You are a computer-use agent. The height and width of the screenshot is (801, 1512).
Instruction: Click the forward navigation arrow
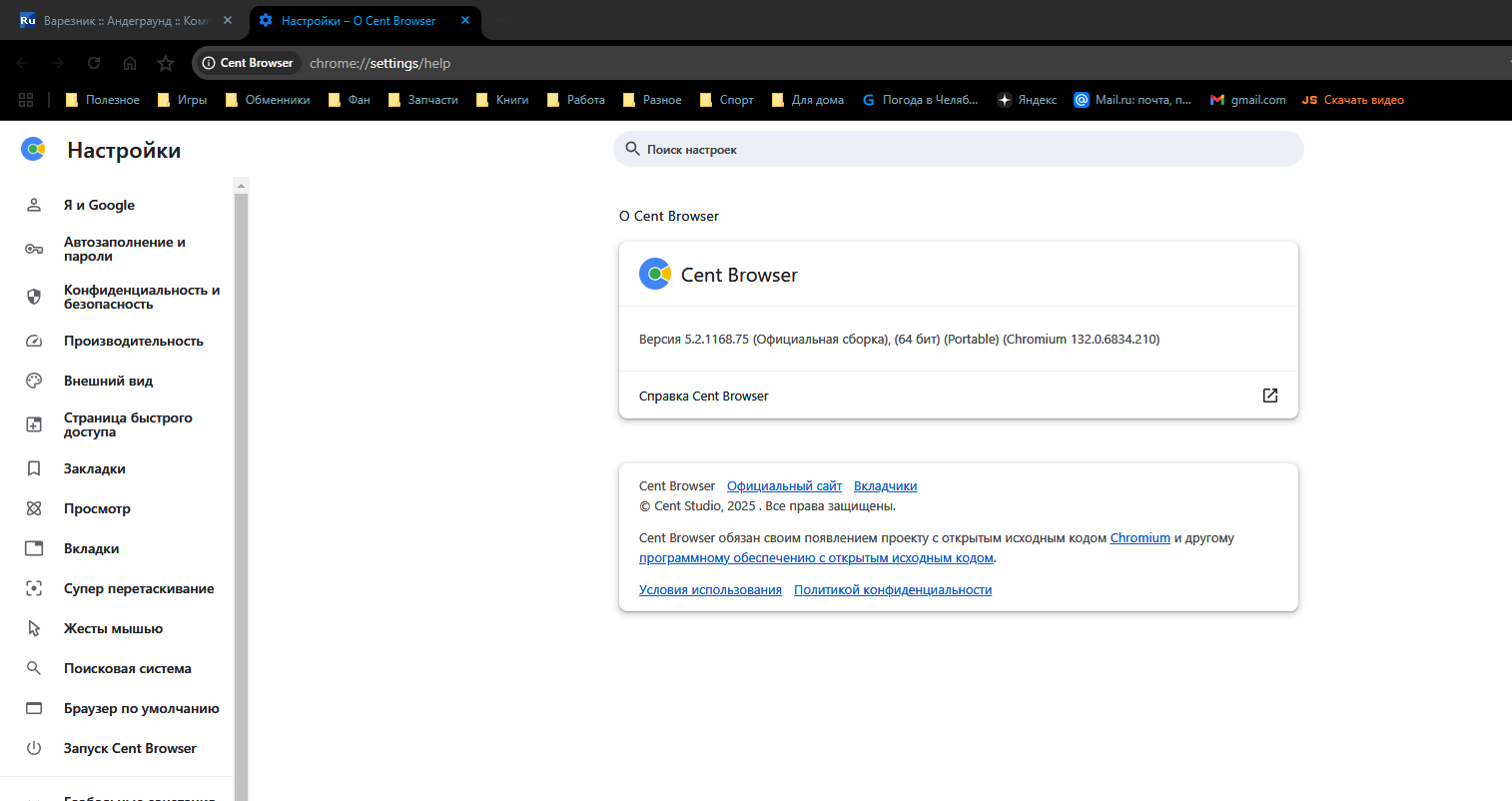[x=58, y=63]
